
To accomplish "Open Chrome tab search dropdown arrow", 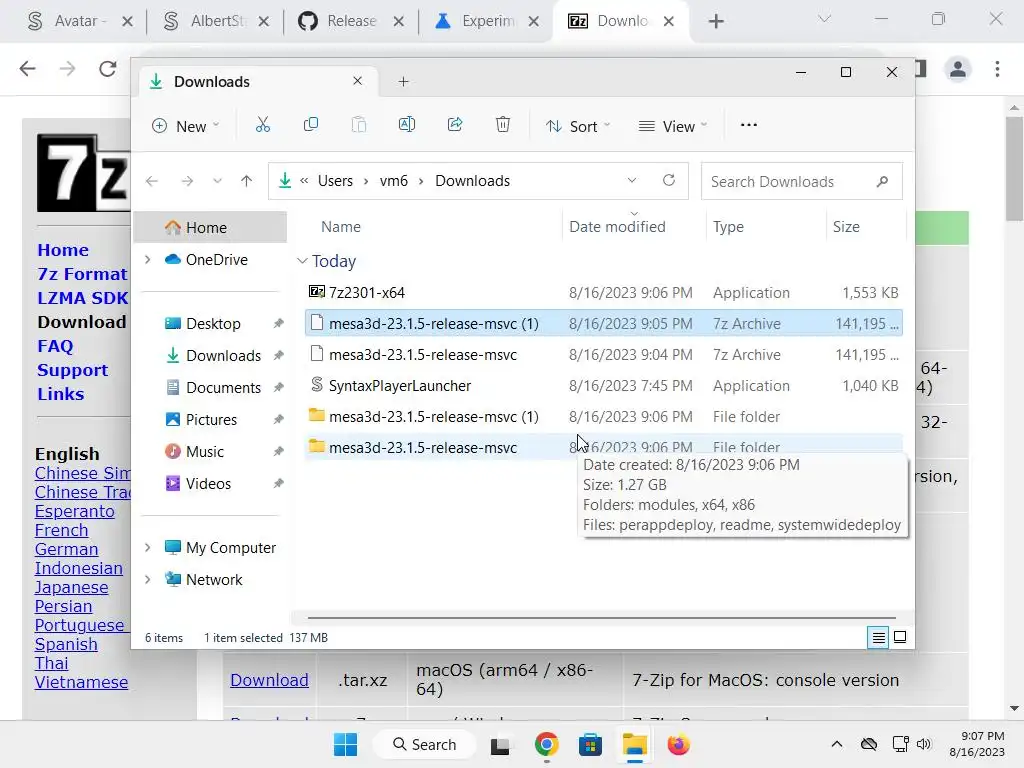I will 824,19.
